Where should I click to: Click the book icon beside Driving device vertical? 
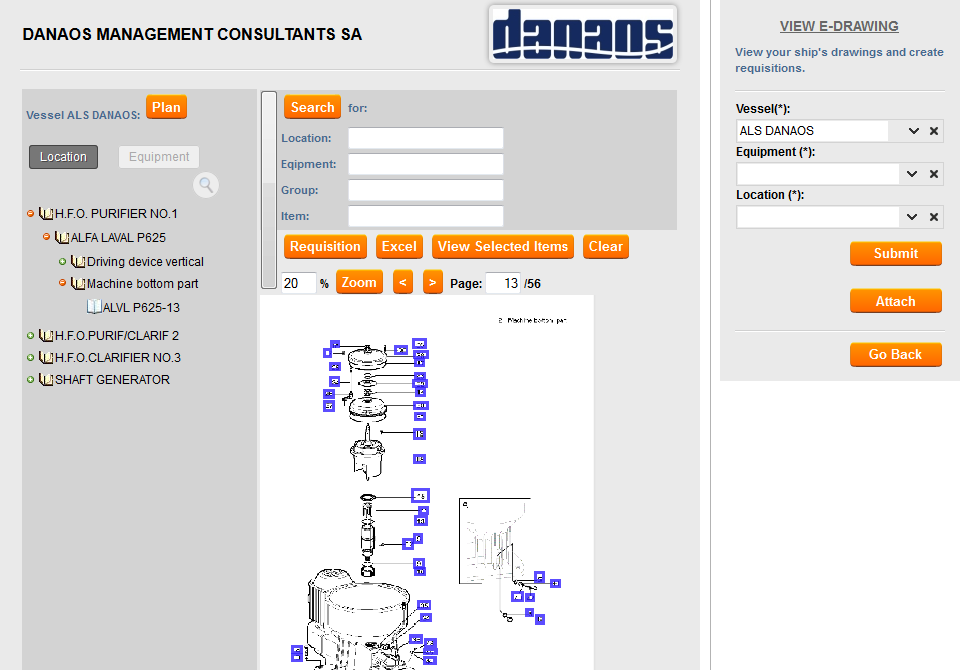(78, 261)
